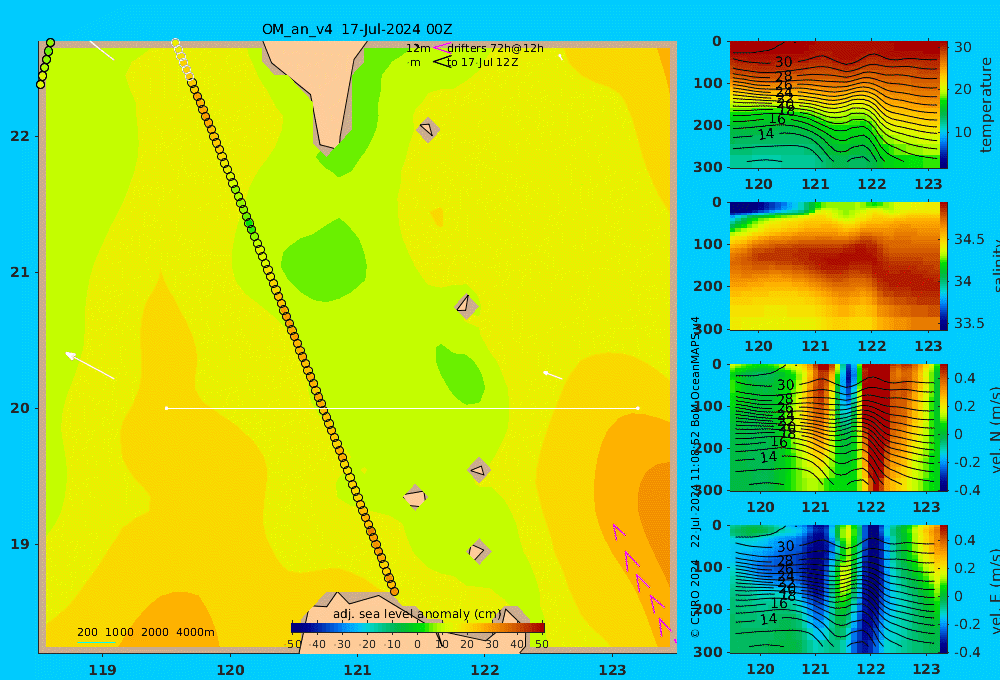Screen dimensions: 1000x680
Task: Click the vel. N colorbar
Action: (944, 427)
